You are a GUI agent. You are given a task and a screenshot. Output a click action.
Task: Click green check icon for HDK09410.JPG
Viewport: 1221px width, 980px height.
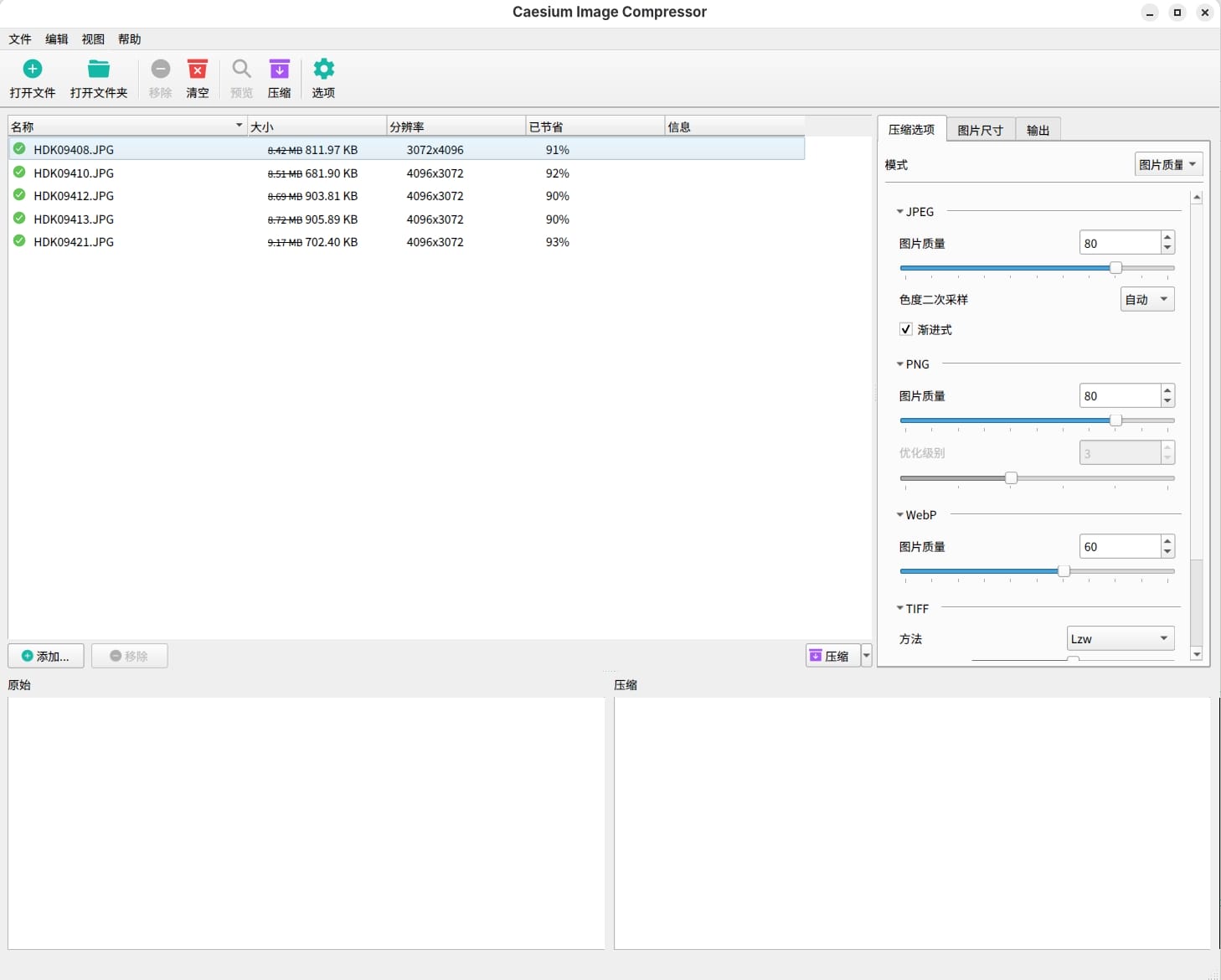pos(19,173)
